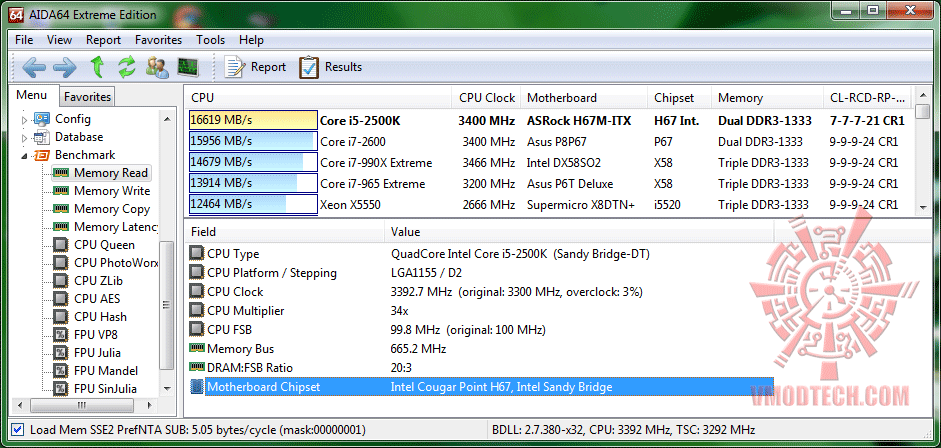
Task: Select CPU Hash benchmark
Action: click(100, 317)
